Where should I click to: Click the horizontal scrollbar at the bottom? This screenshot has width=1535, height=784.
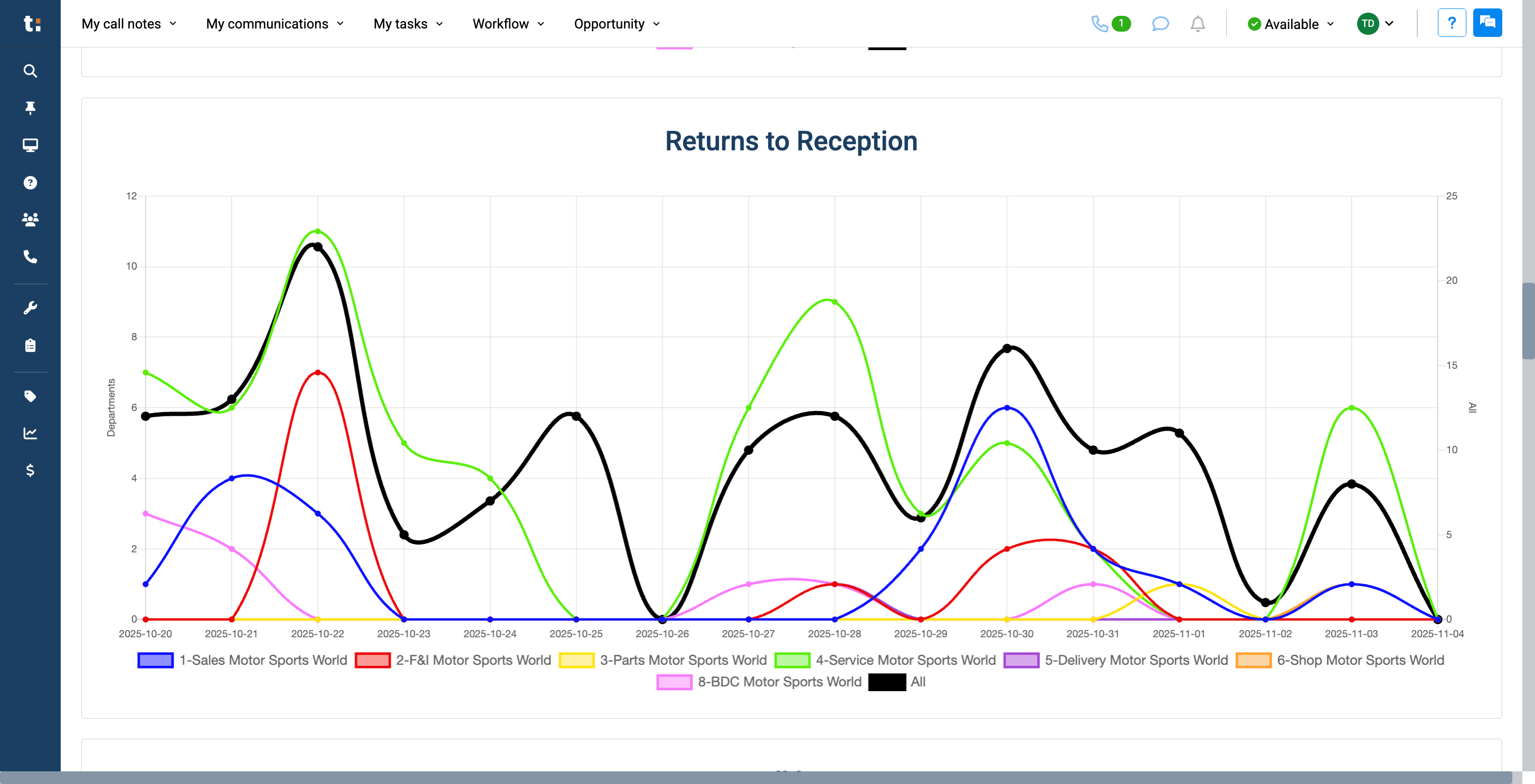tap(755, 778)
